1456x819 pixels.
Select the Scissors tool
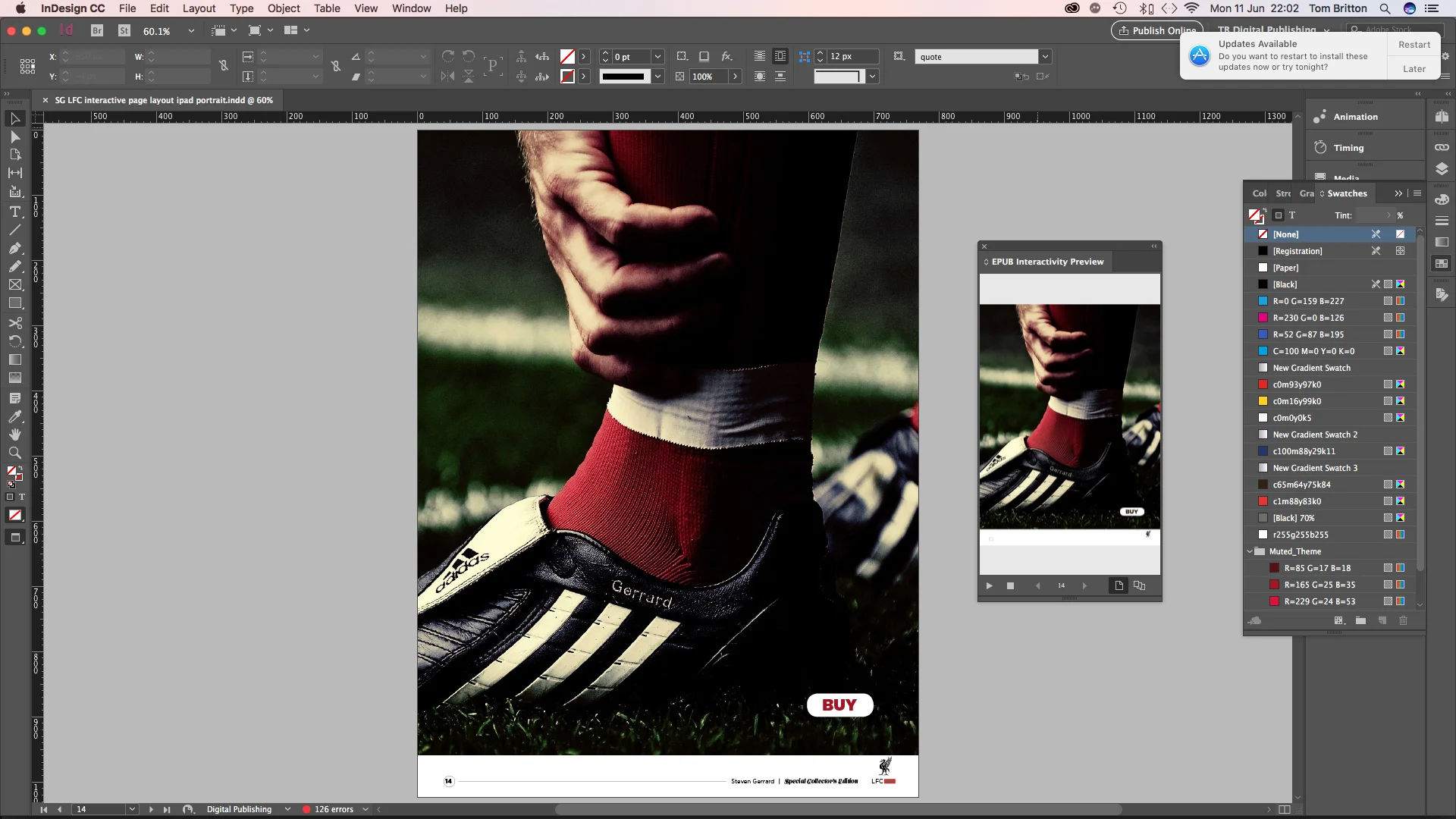coord(14,322)
